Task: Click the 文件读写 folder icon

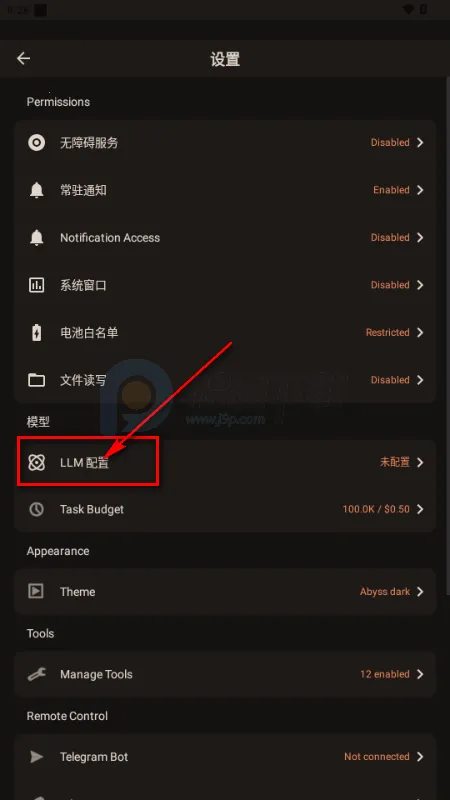Action: [36, 380]
